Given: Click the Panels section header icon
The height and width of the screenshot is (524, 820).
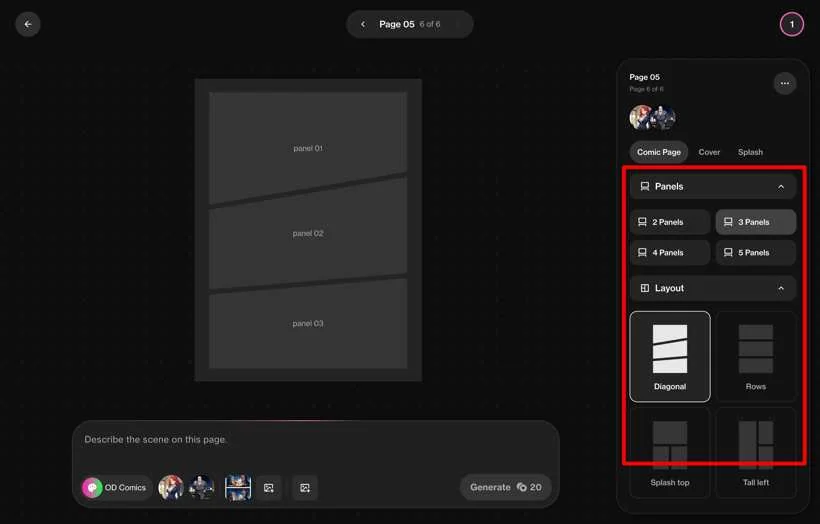Looking at the screenshot, I should tap(645, 186).
